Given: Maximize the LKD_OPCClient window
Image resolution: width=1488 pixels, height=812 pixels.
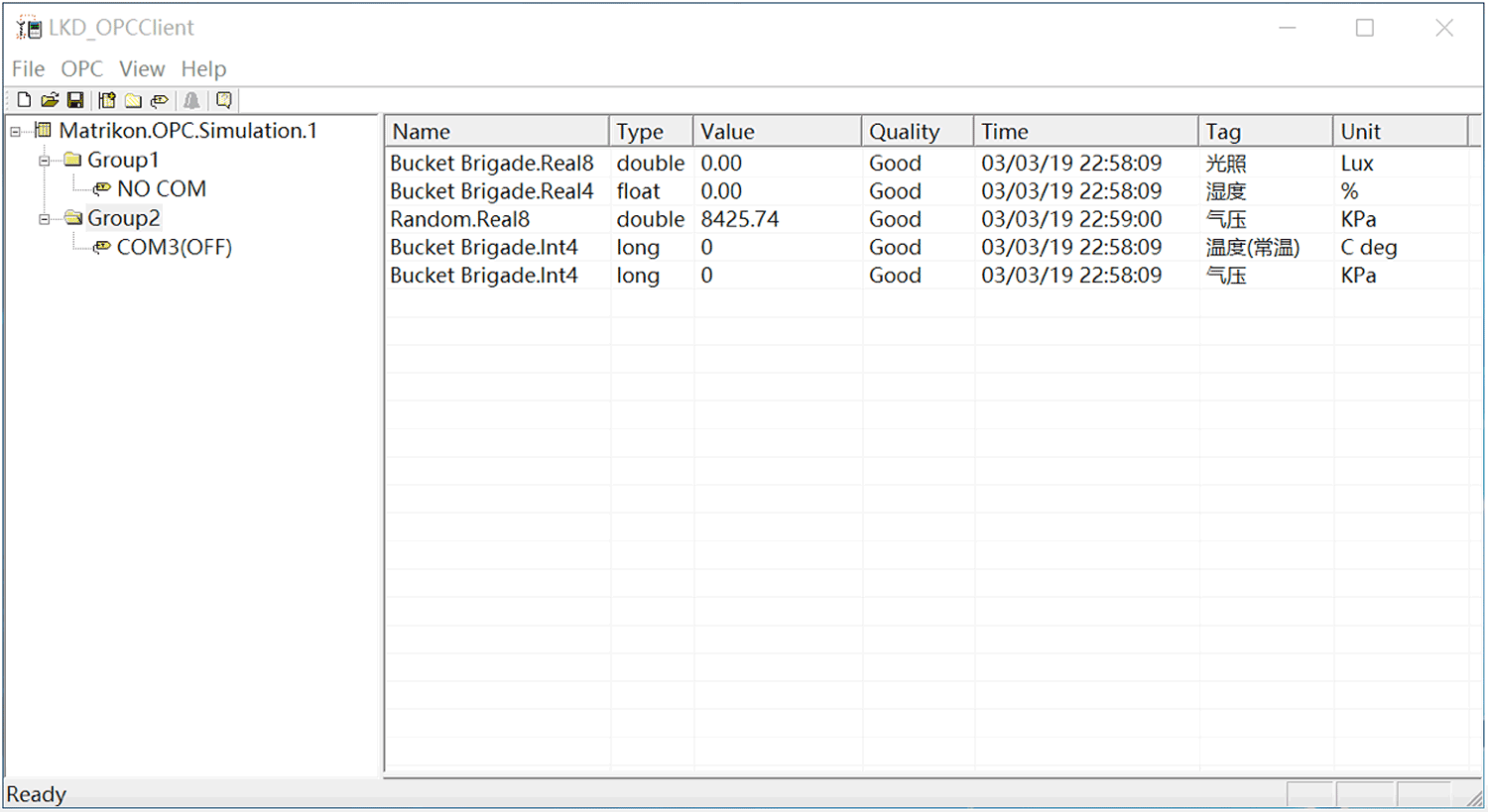Looking at the screenshot, I should 1365,28.
